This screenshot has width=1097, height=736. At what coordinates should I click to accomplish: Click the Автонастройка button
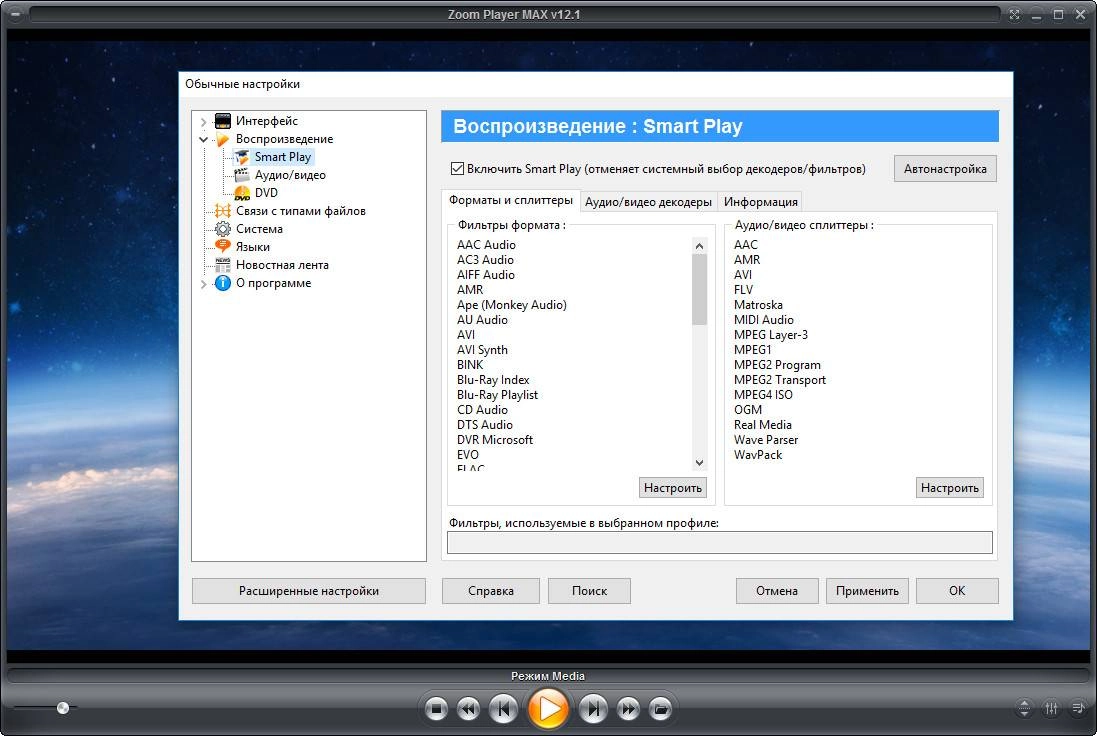tap(945, 169)
